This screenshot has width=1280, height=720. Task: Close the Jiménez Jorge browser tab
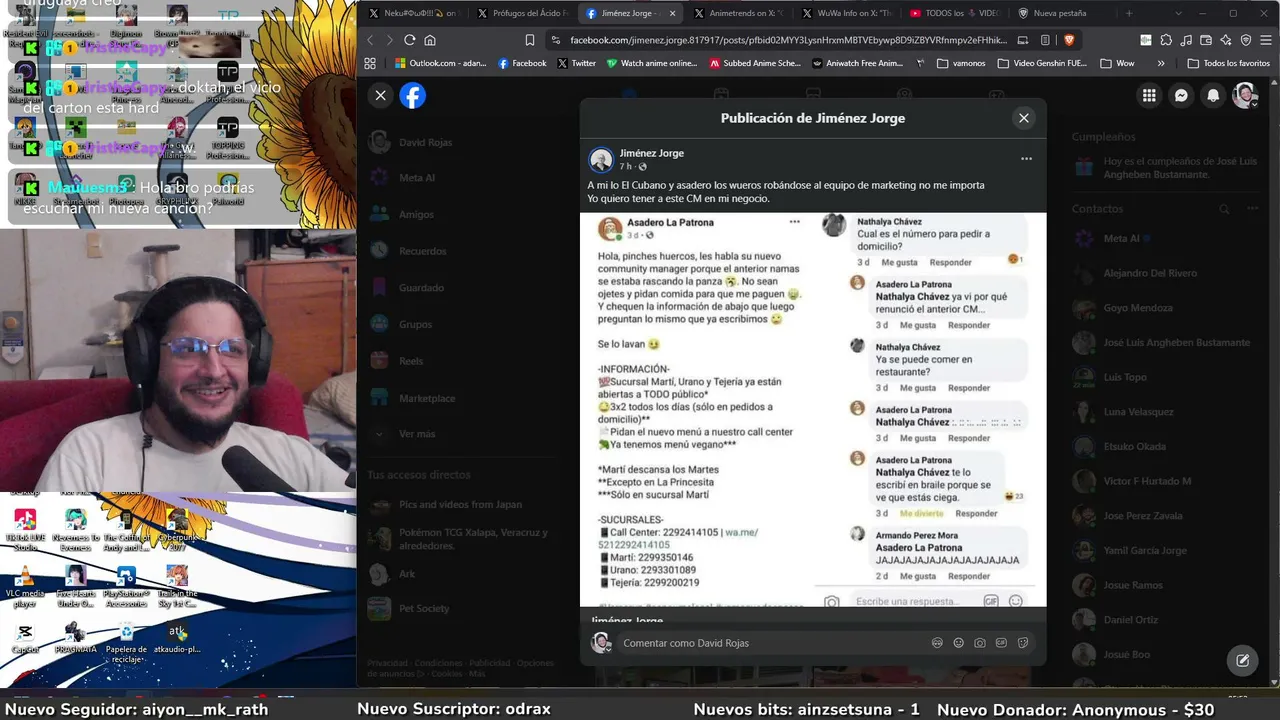[x=672, y=13]
